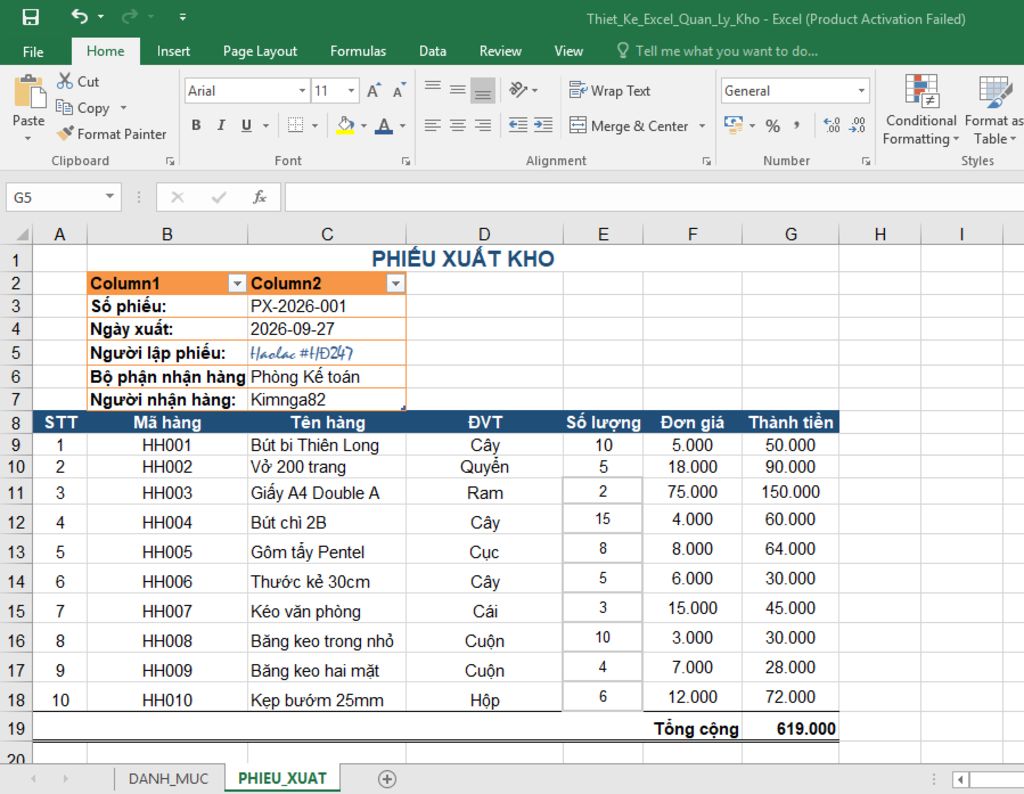Viewport: 1024px width, 794px height.
Task: Align text to the right
Action: point(483,125)
